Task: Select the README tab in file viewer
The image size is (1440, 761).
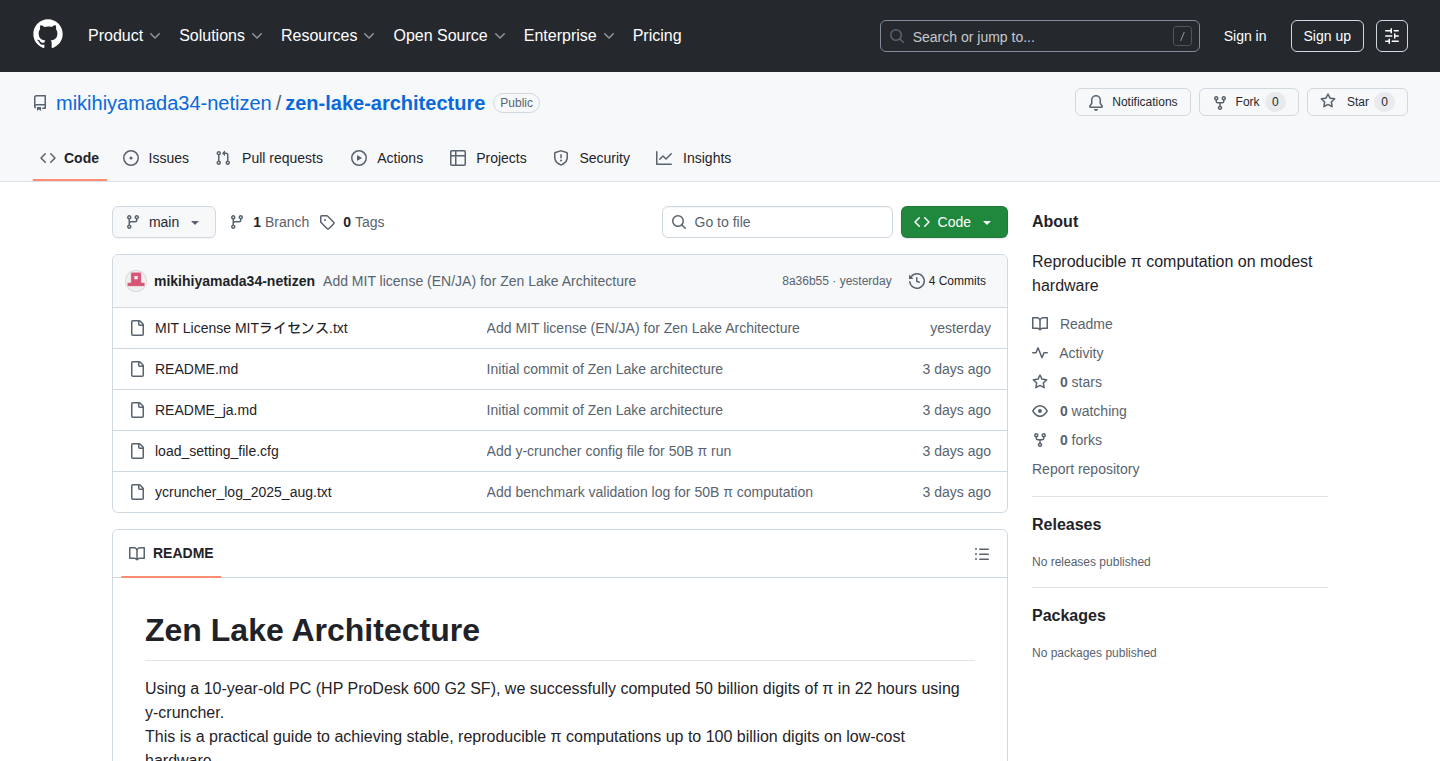Action: 171,553
